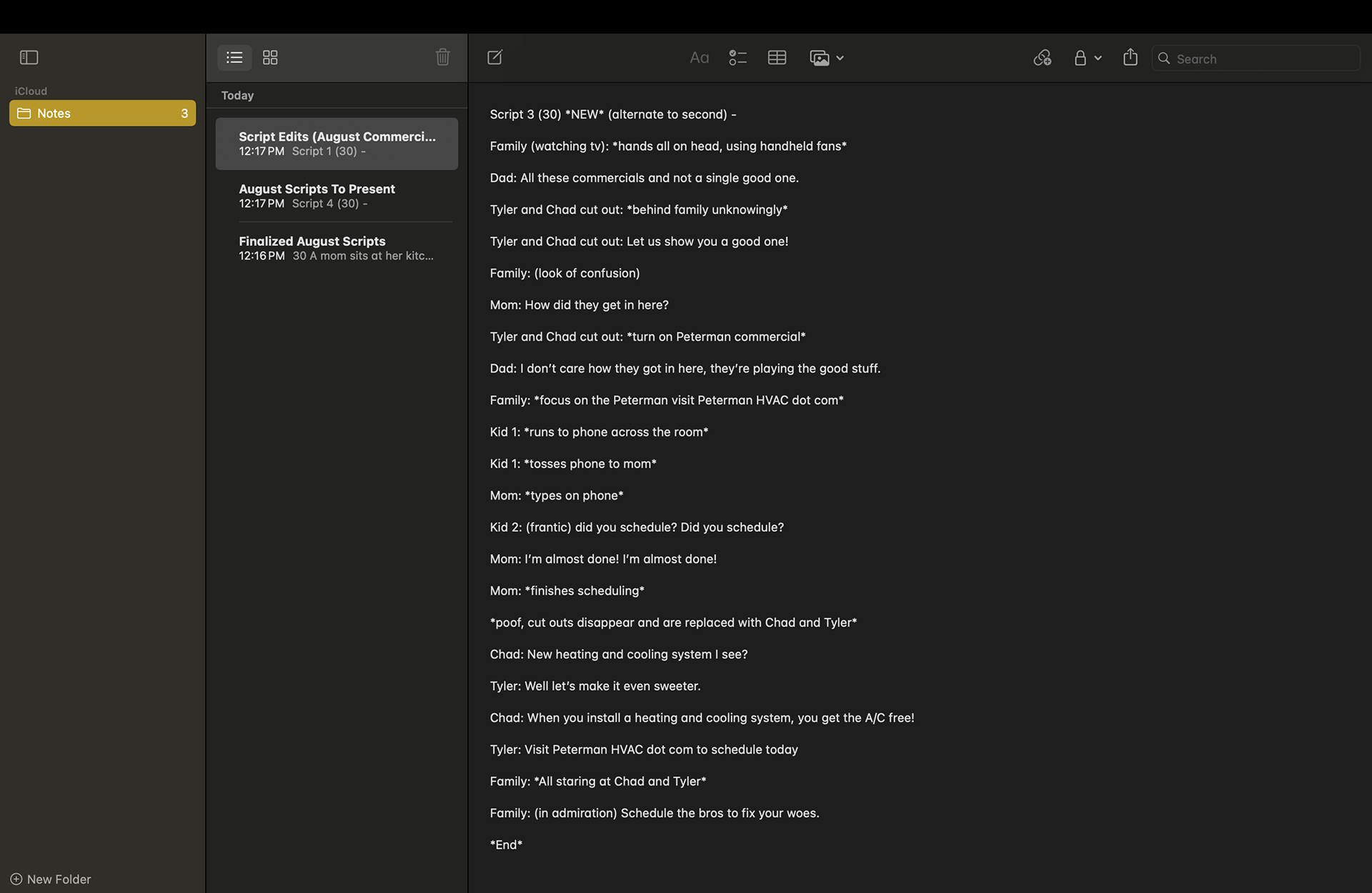Click 'Tyler and Chad cut out: *turn on Peterman commercial*'
The width and height of the screenshot is (1372, 893).
[647, 337]
